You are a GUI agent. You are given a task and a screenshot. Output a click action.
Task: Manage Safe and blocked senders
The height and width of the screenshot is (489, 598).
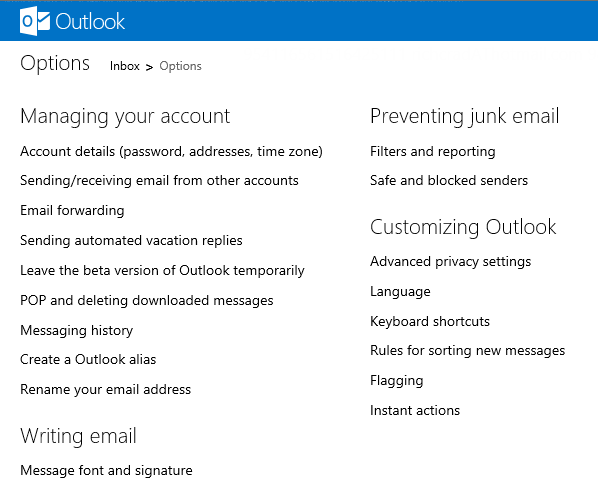[449, 180]
